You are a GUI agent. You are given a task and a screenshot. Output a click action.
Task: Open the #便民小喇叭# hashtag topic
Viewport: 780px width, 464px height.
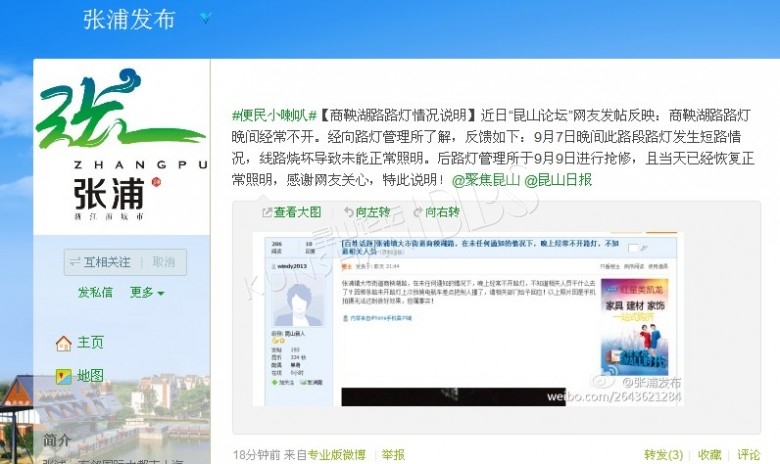point(274,114)
